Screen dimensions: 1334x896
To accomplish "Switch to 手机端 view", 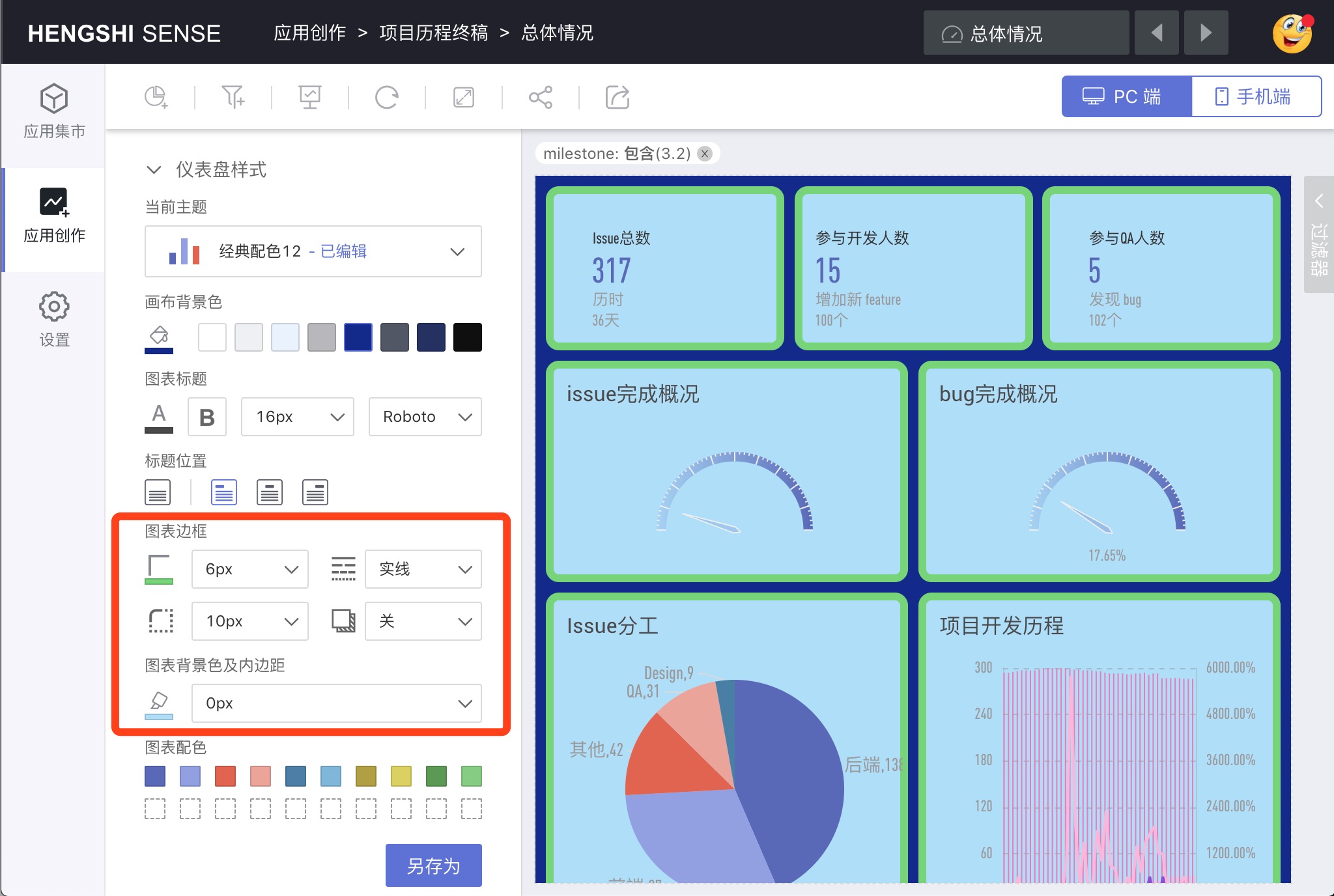I will (1256, 96).
